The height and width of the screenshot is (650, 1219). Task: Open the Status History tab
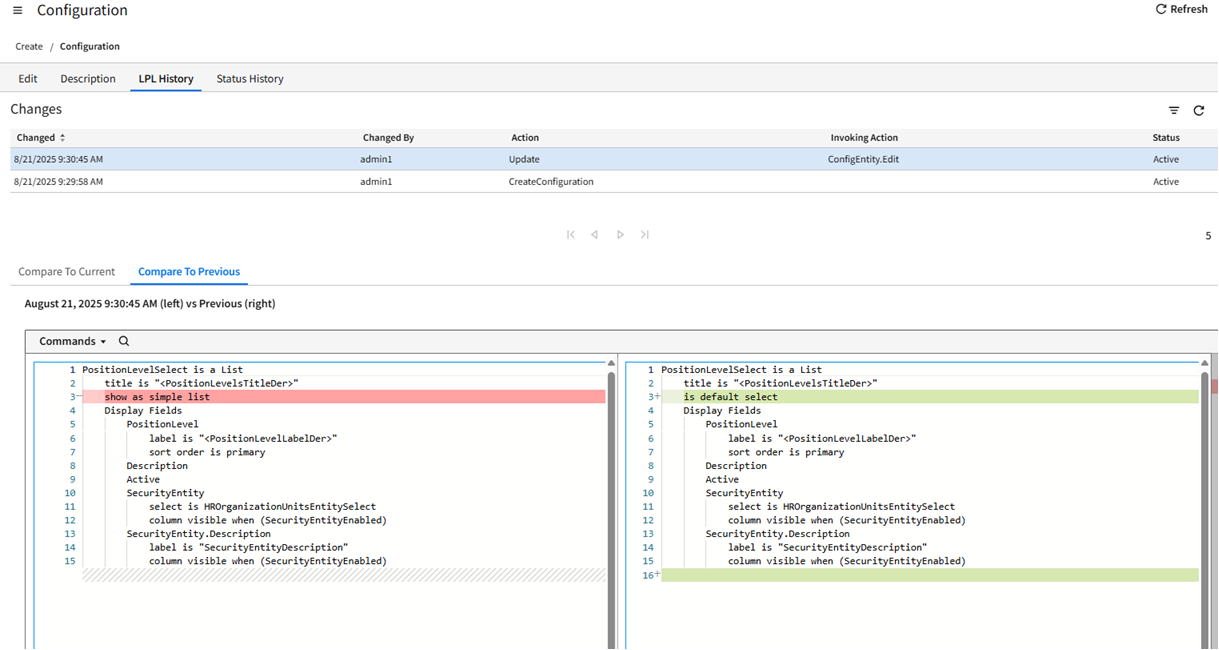[x=250, y=79]
